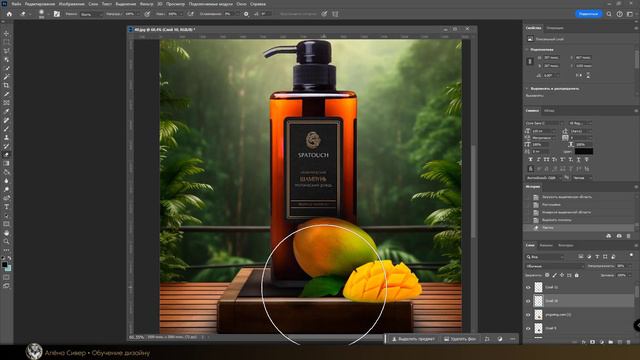Select the Hand tool
Screen dimensions: 640x360
[x=6, y=233]
